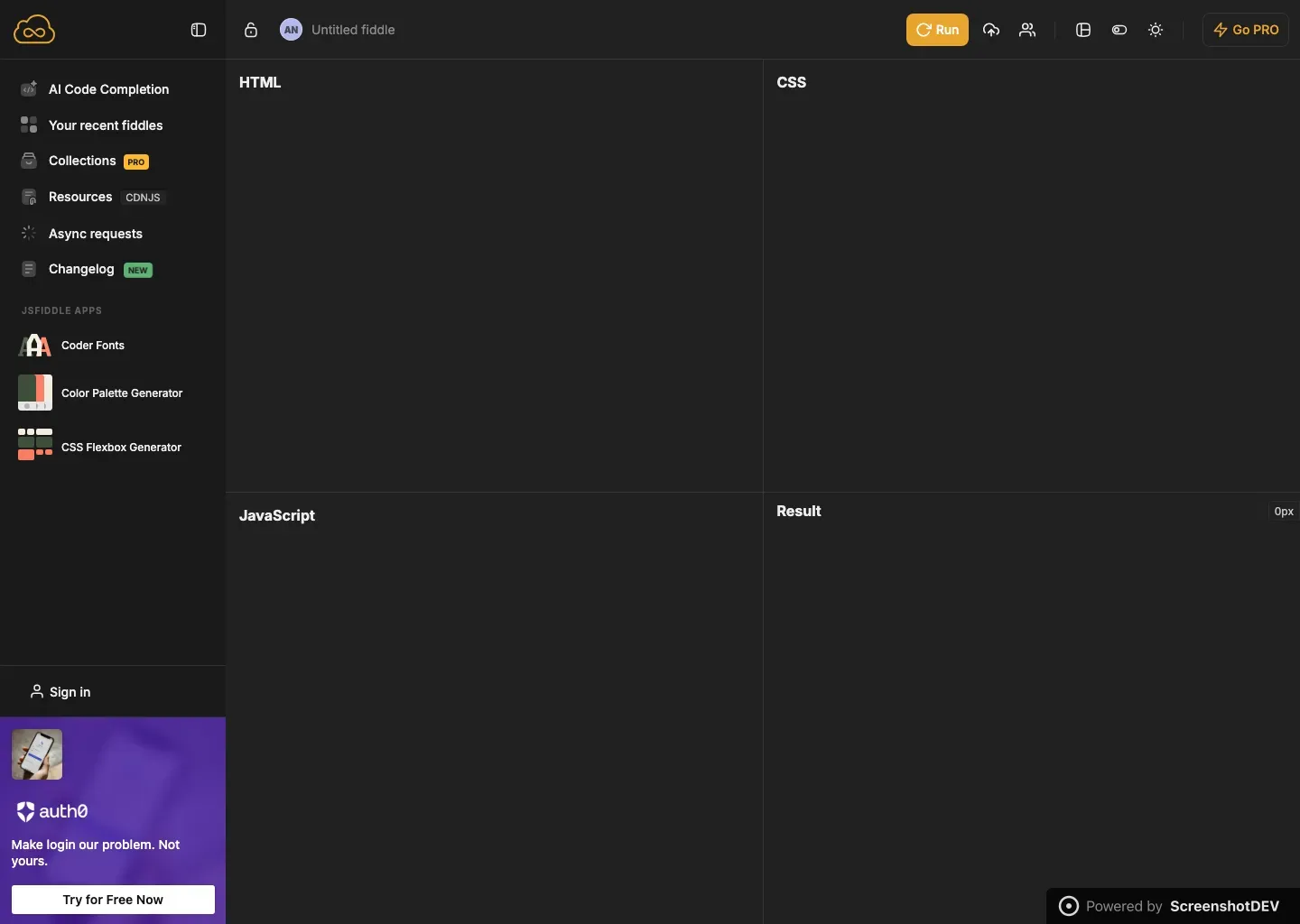Screen dimensions: 1300x924
Task: Click the cloud save icon
Action: 991,30
